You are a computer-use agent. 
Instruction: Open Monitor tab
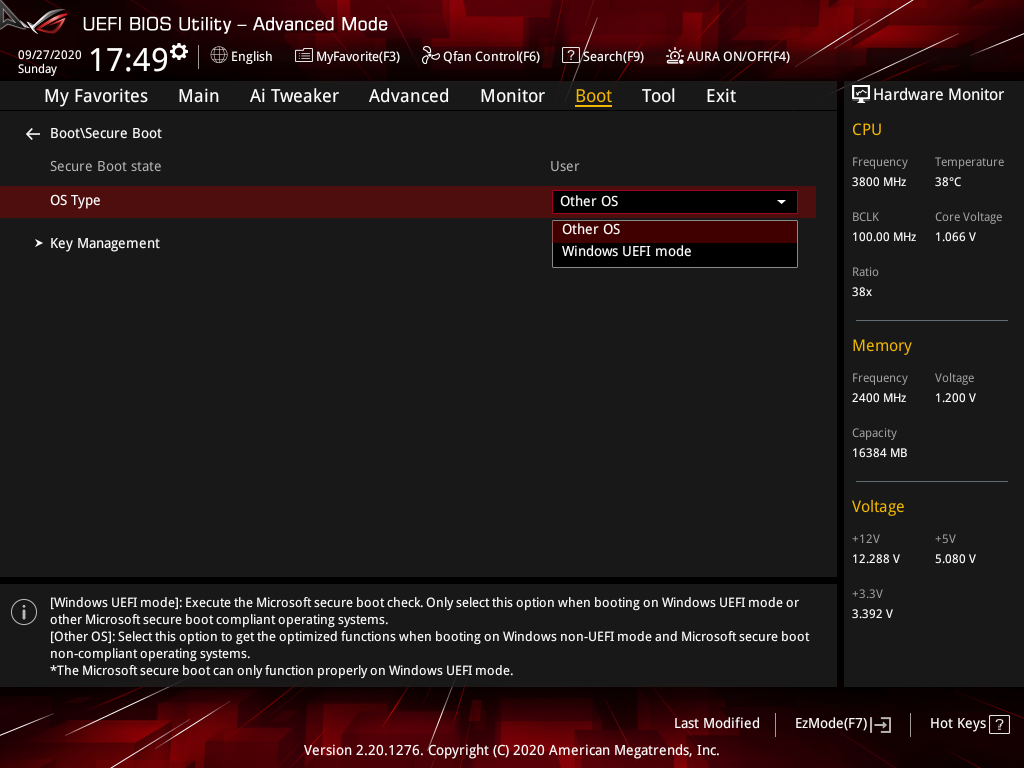pos(512,96)
